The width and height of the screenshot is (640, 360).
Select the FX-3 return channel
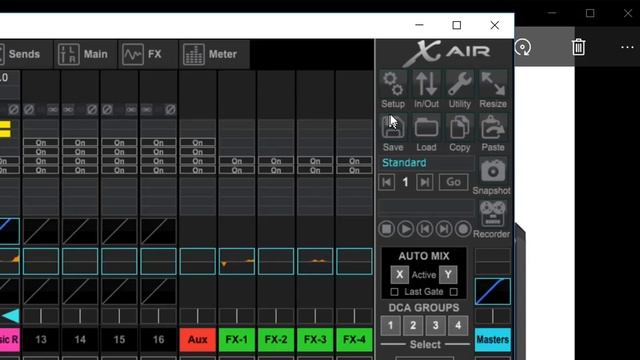(315, 340)
